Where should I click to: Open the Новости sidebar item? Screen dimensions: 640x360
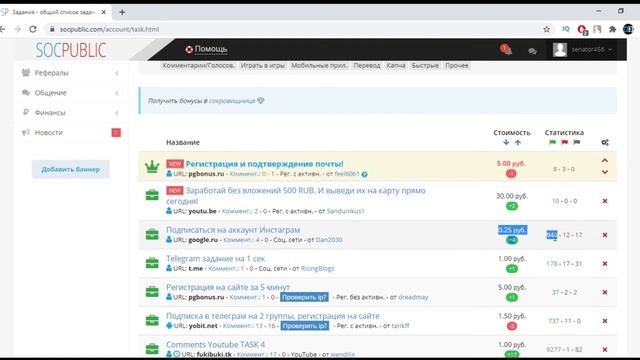coord(70,132)
